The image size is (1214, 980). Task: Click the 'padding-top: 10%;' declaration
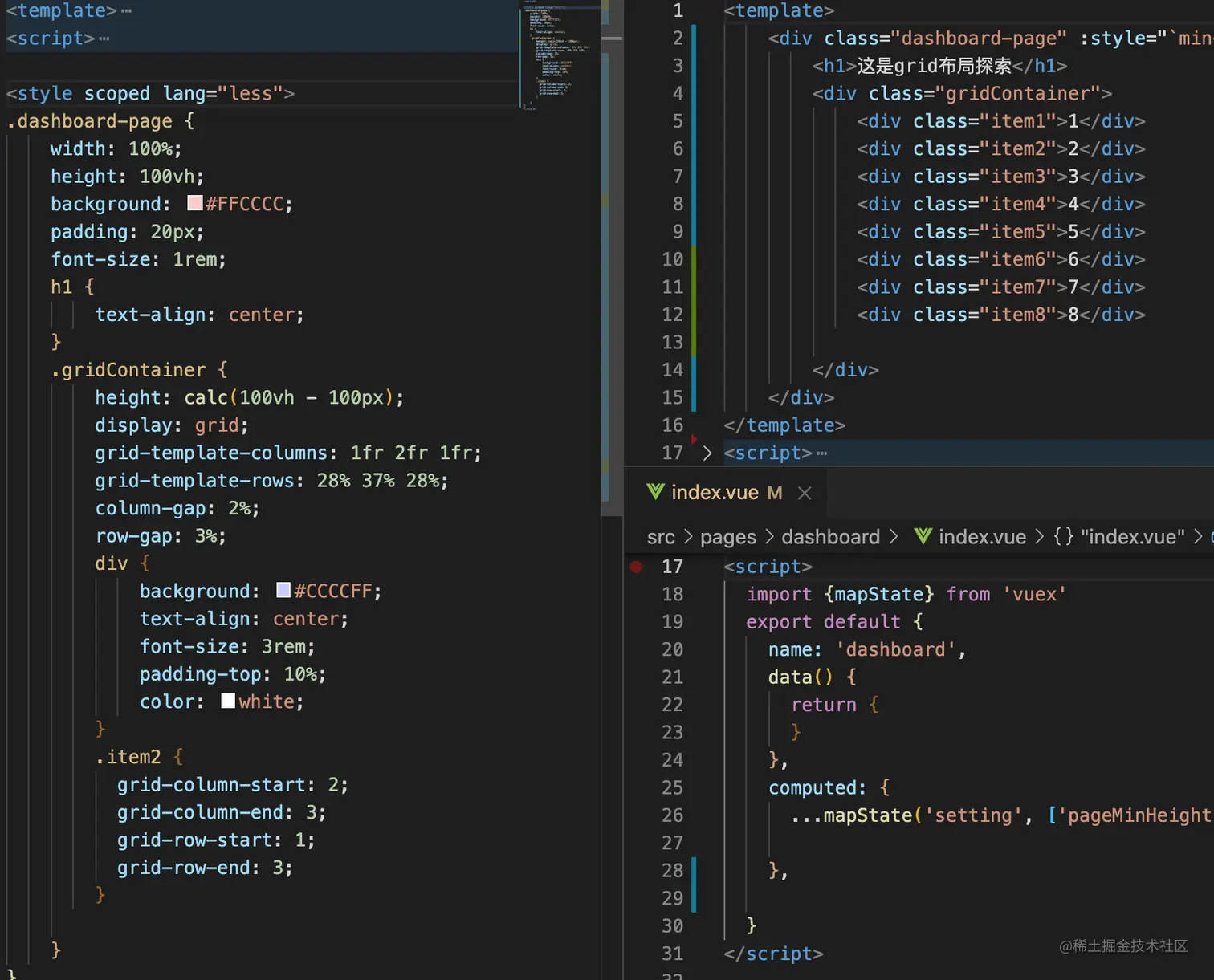pyautogui.click(x=233, y=674)
